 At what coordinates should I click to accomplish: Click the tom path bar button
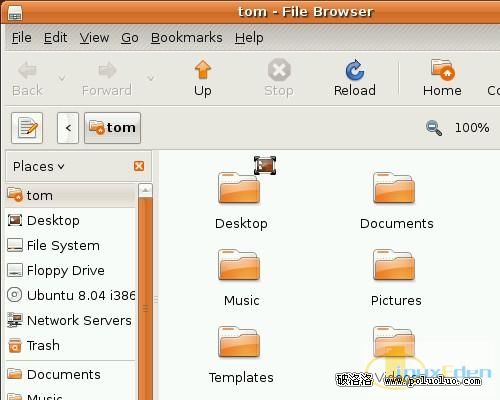[112, 128]
